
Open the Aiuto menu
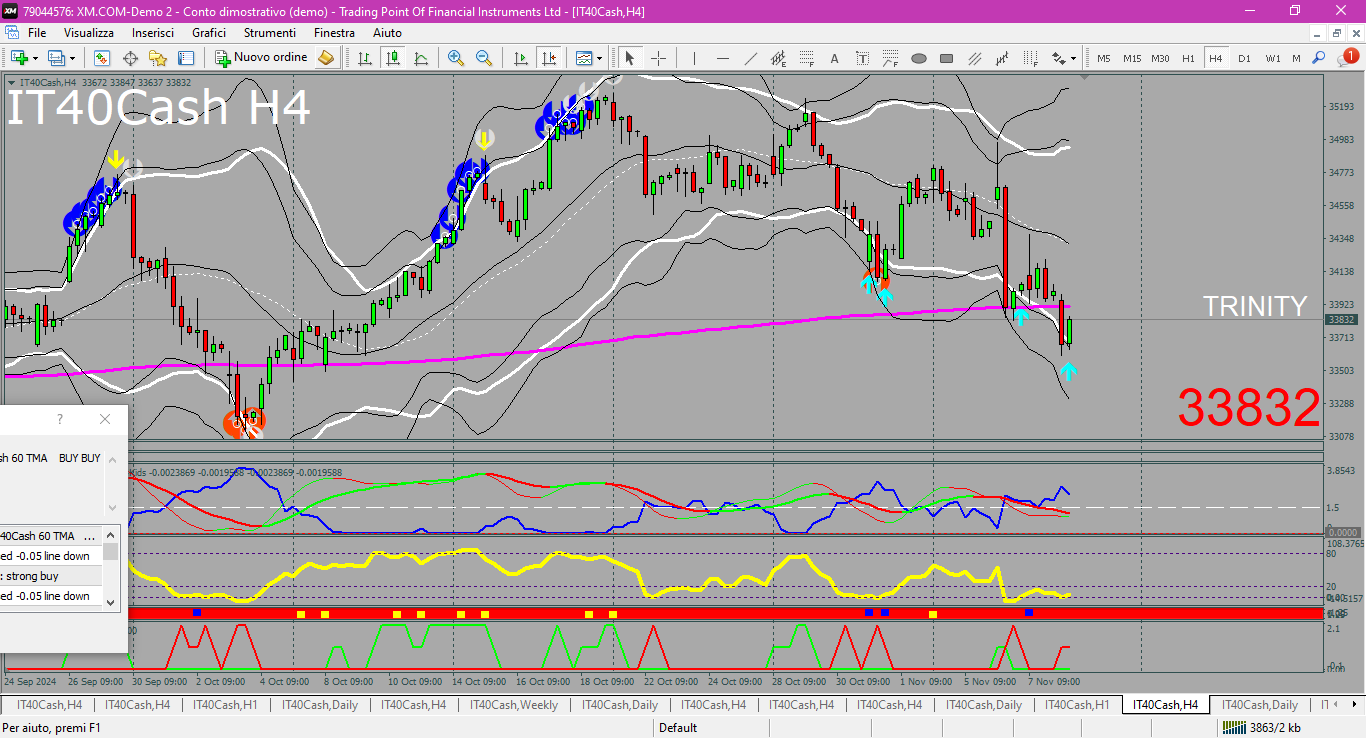point(387,33)
